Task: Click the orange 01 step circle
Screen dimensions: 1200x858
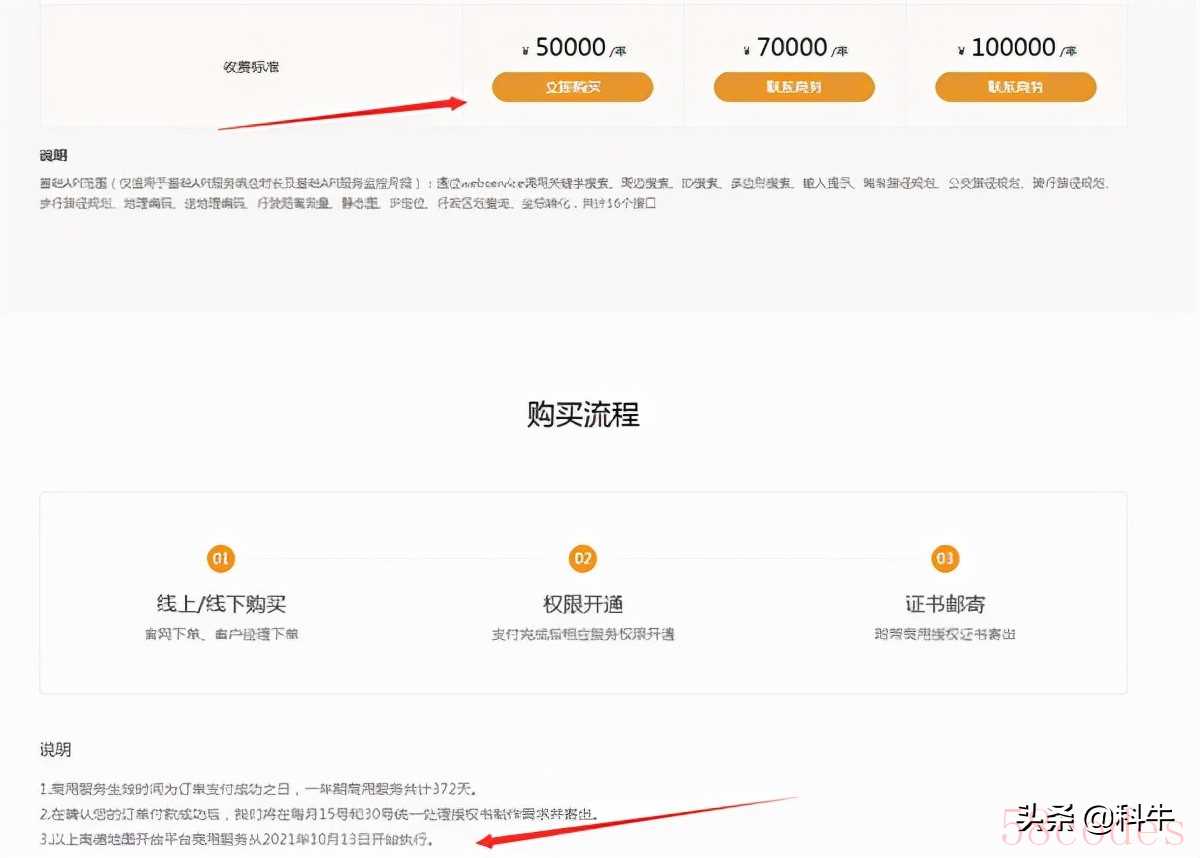Action: pyautogui.click(x=220, y=558)
